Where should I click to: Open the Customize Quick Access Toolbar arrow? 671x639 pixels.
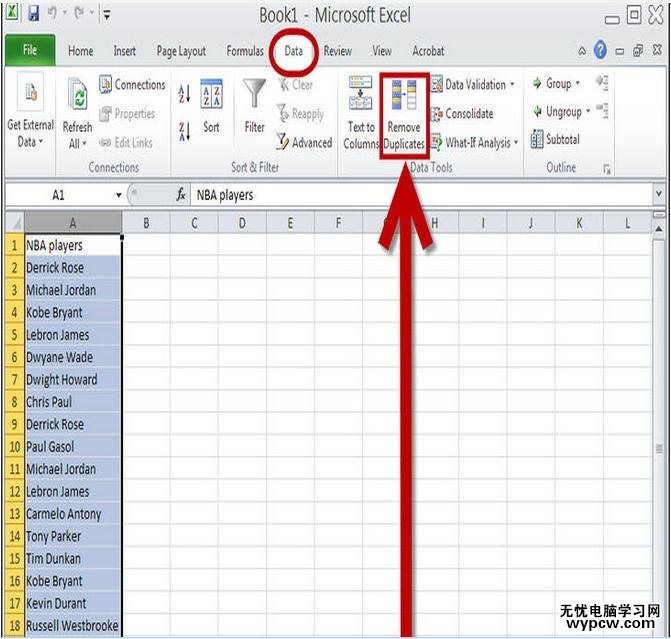click(107, 15)
